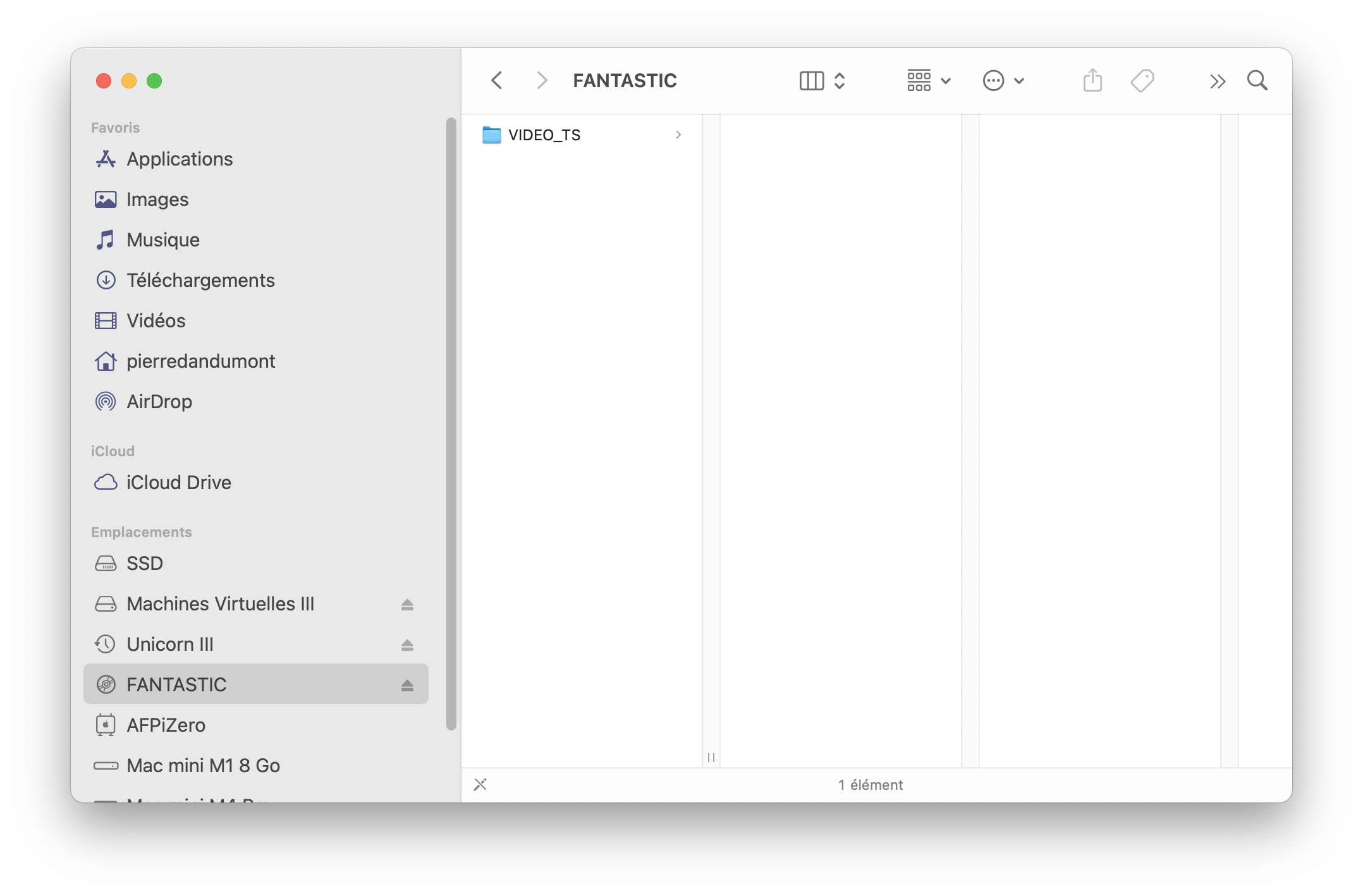This screenshot has width=1363, height=896.
Task: Show more toolbar items with double chevron
Action: coord(1218,82)
